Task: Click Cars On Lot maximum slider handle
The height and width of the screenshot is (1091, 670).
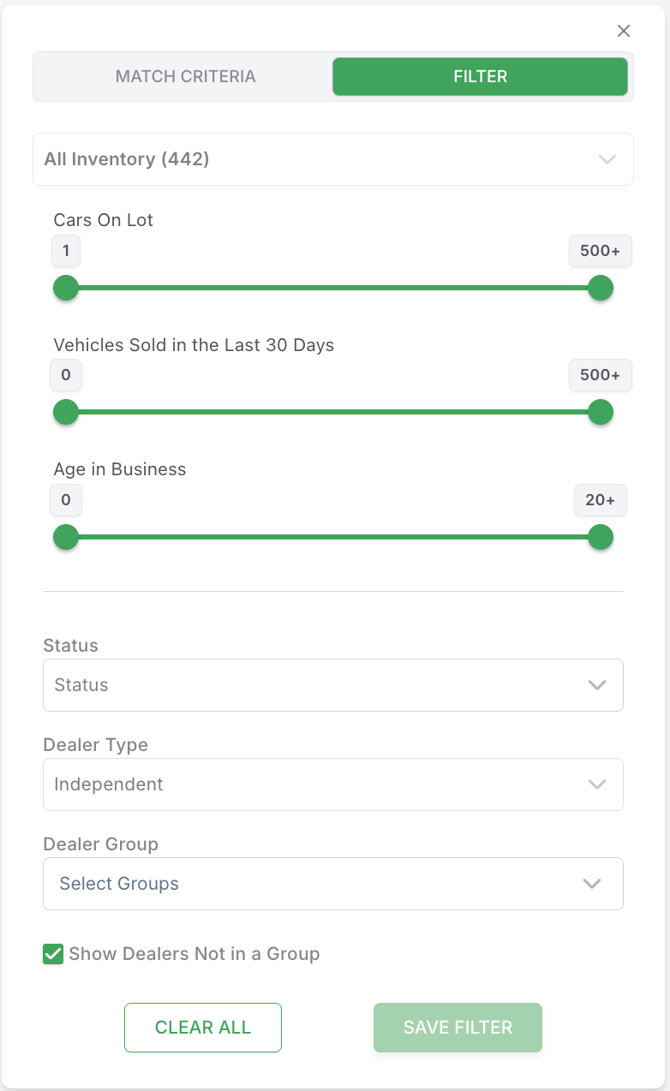Action: tap(600, 289)
